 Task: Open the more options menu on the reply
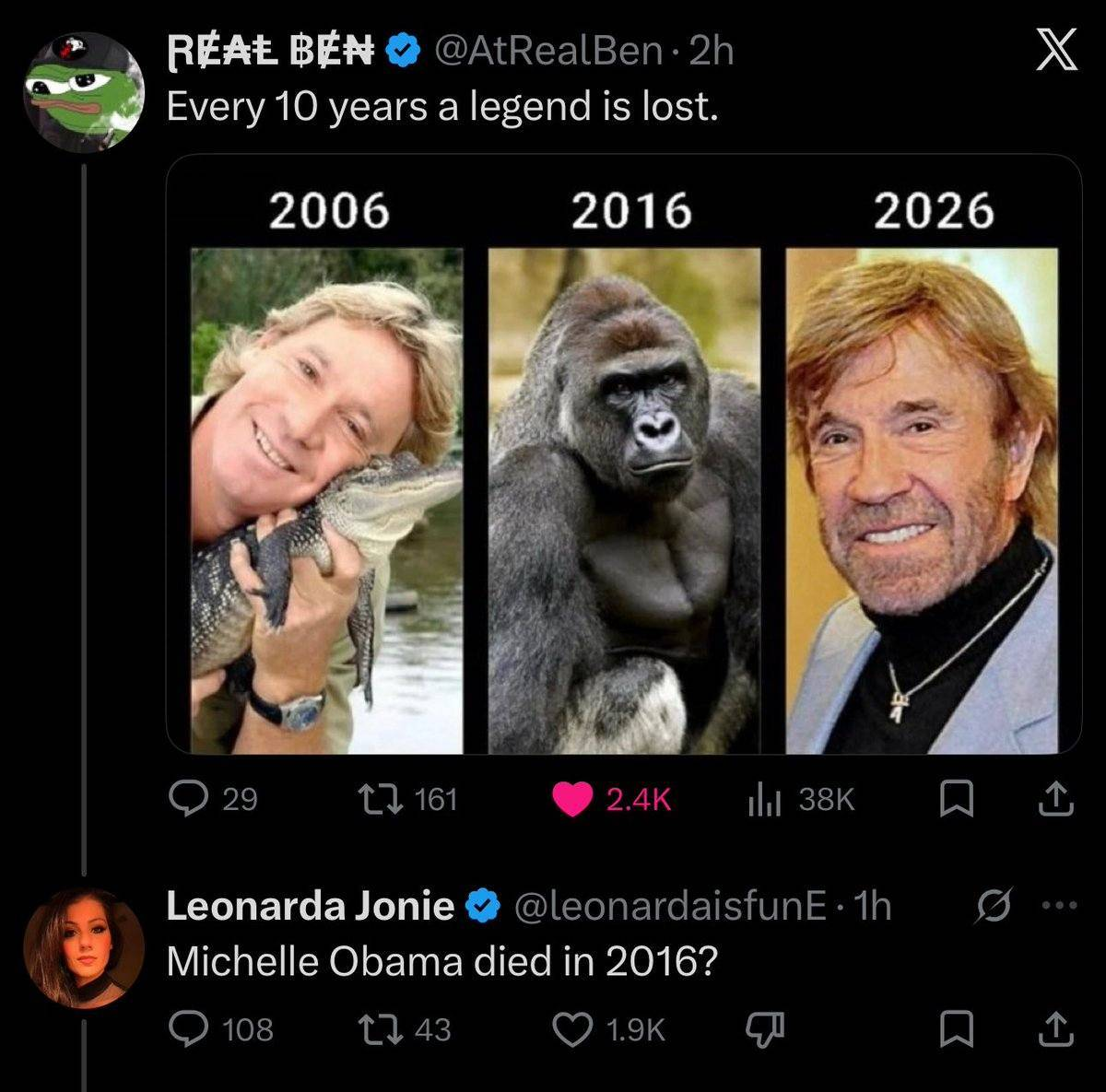click(x=1056, y=906)
